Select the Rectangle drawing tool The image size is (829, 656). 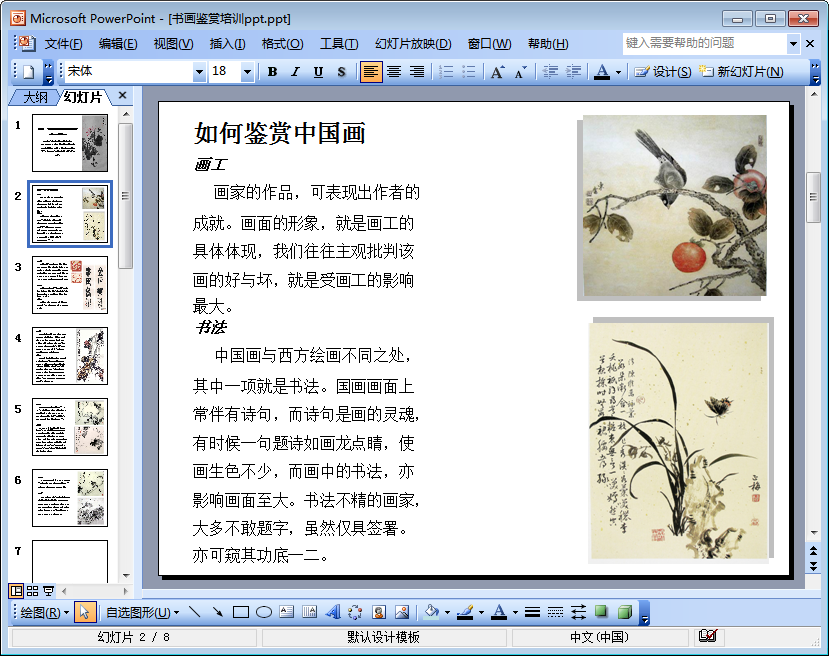241,613
